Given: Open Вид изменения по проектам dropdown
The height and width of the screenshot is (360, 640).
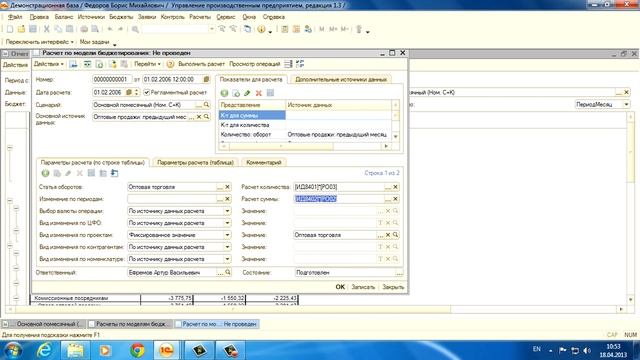Looking at the screenshot, I should point(227,235).
